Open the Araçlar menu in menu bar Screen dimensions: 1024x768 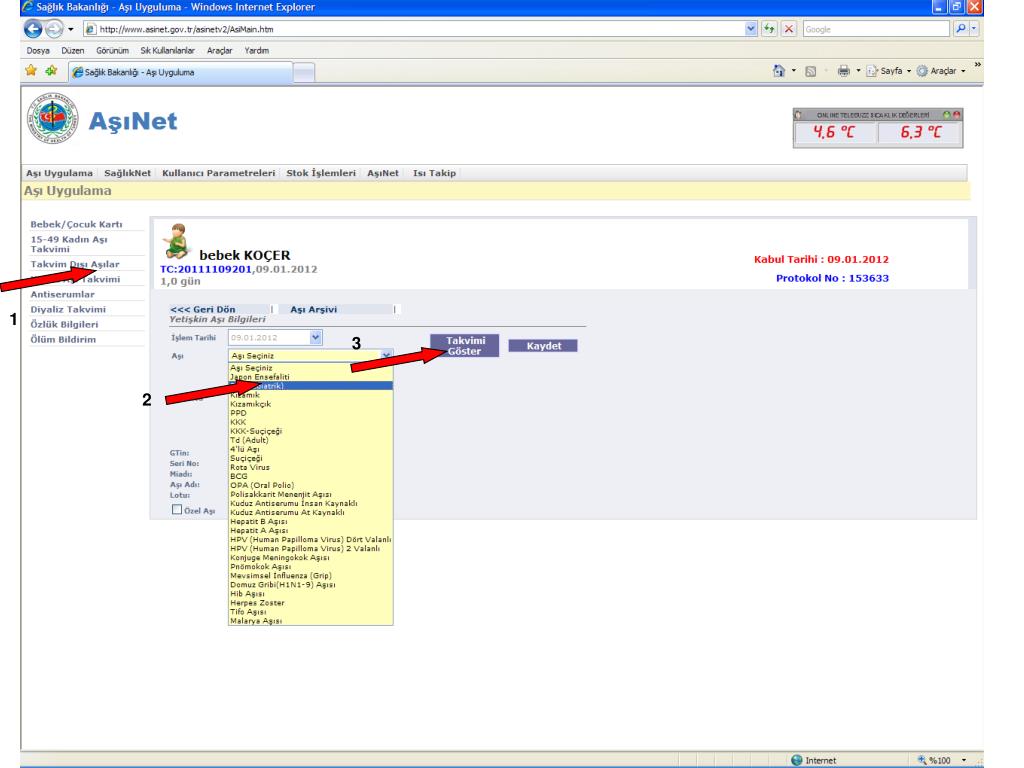pyautogui.click(x=219, y=50)
